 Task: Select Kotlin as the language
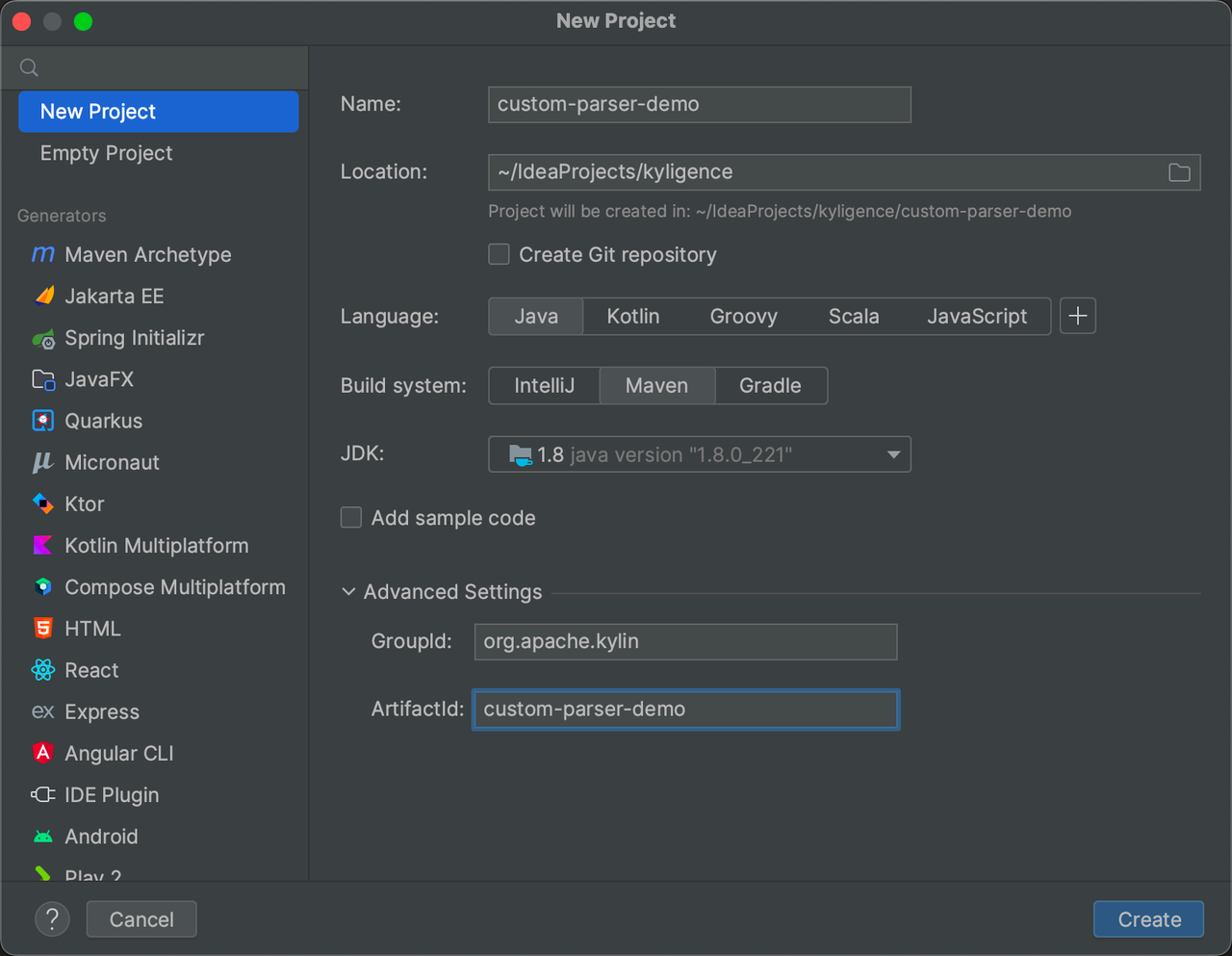(632, 317)
